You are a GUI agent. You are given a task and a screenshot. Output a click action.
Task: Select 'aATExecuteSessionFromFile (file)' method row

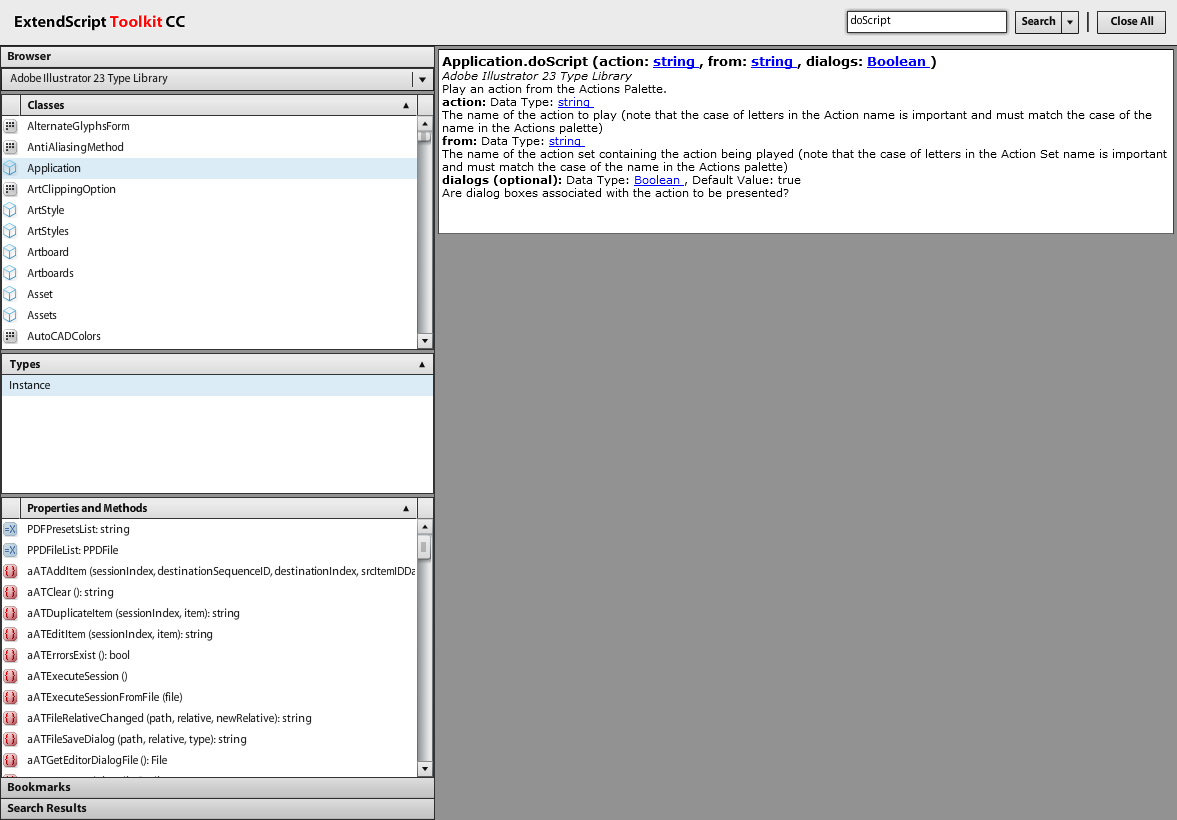pyautogui.click(x=209, y=698)
